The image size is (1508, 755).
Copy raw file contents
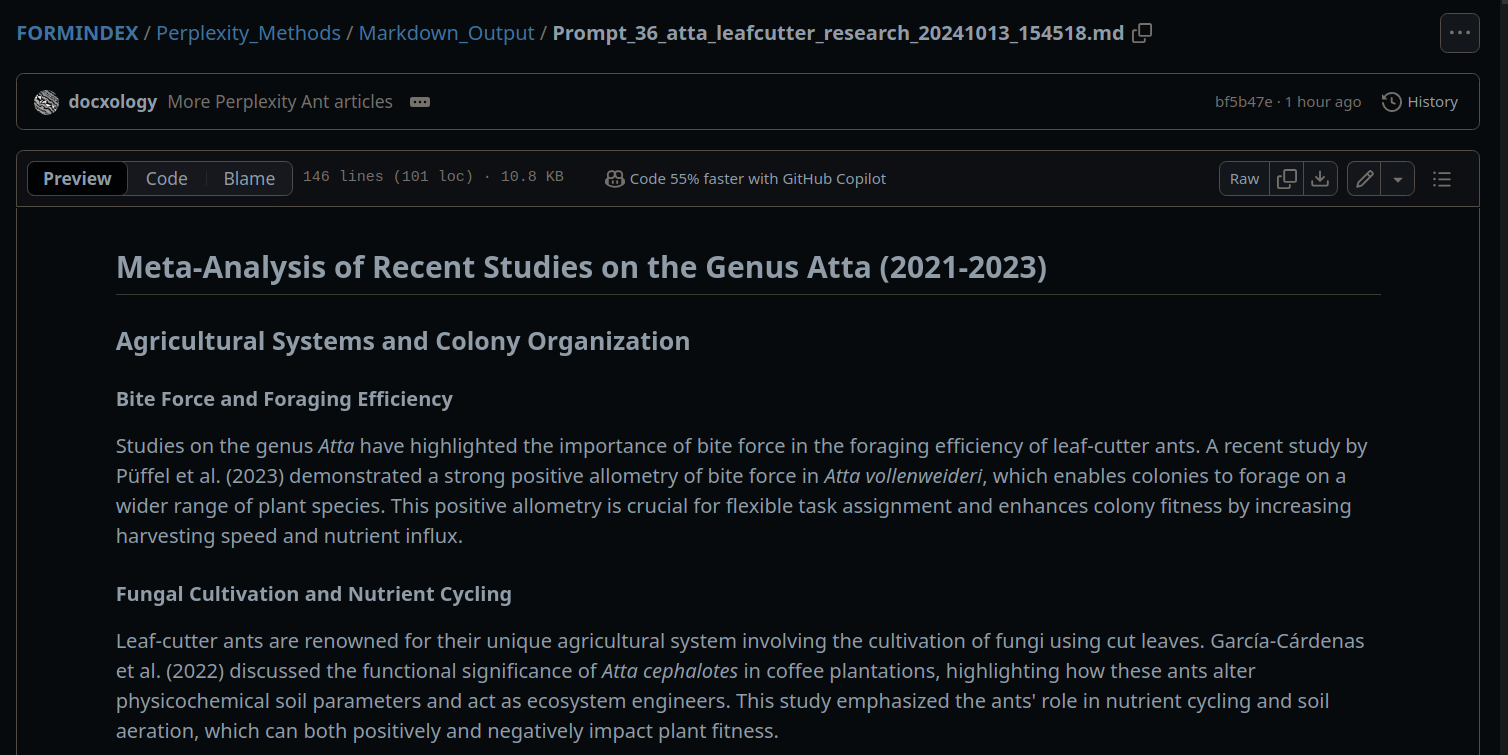(1287, 179)
